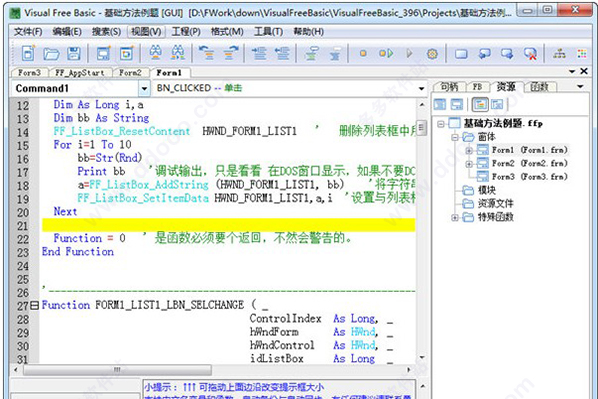Click the form window icon with orange square
The height and width of the screenshot is (399, 598).
(x=126, y=53)
